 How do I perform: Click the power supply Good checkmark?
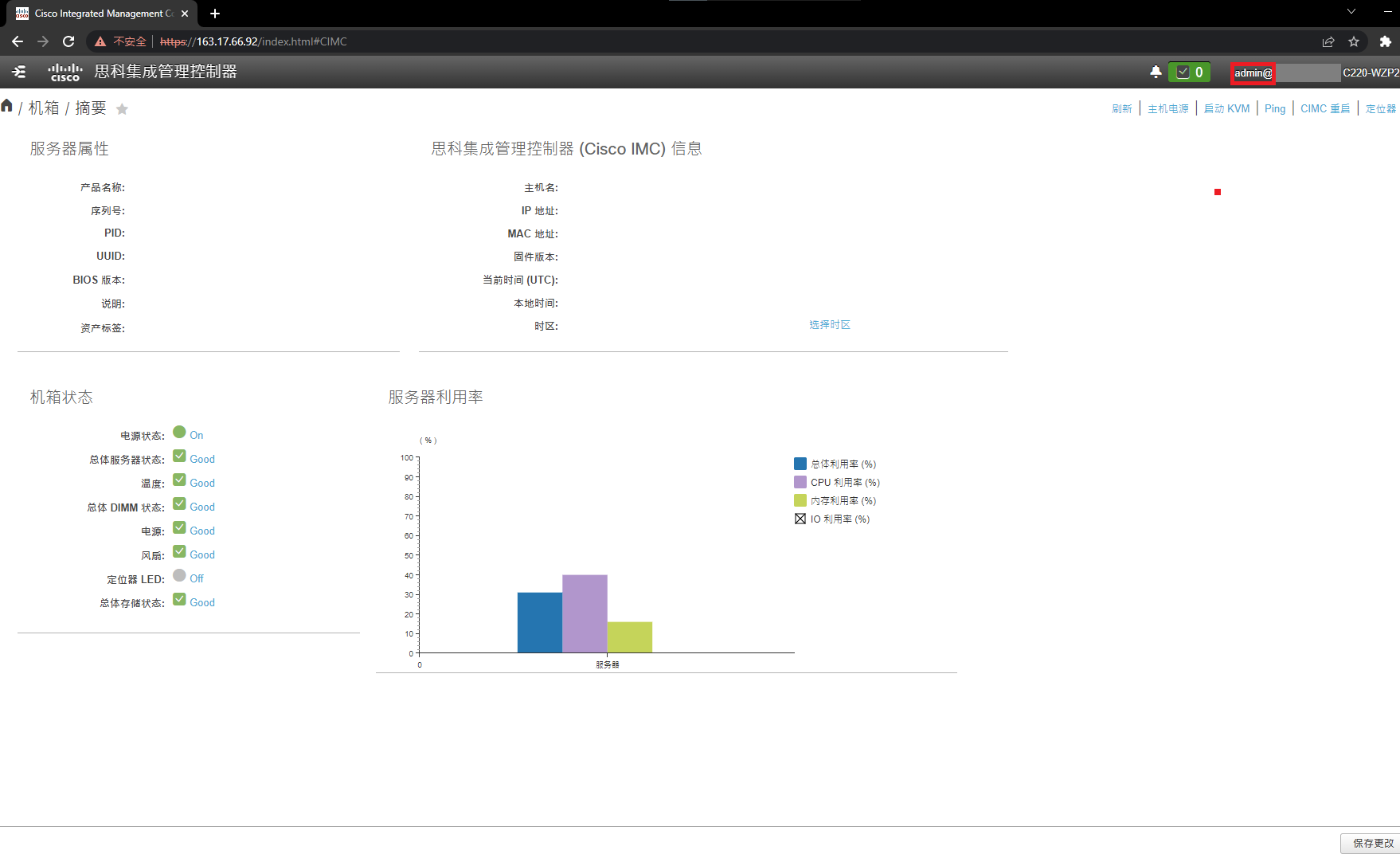(179, 527)
